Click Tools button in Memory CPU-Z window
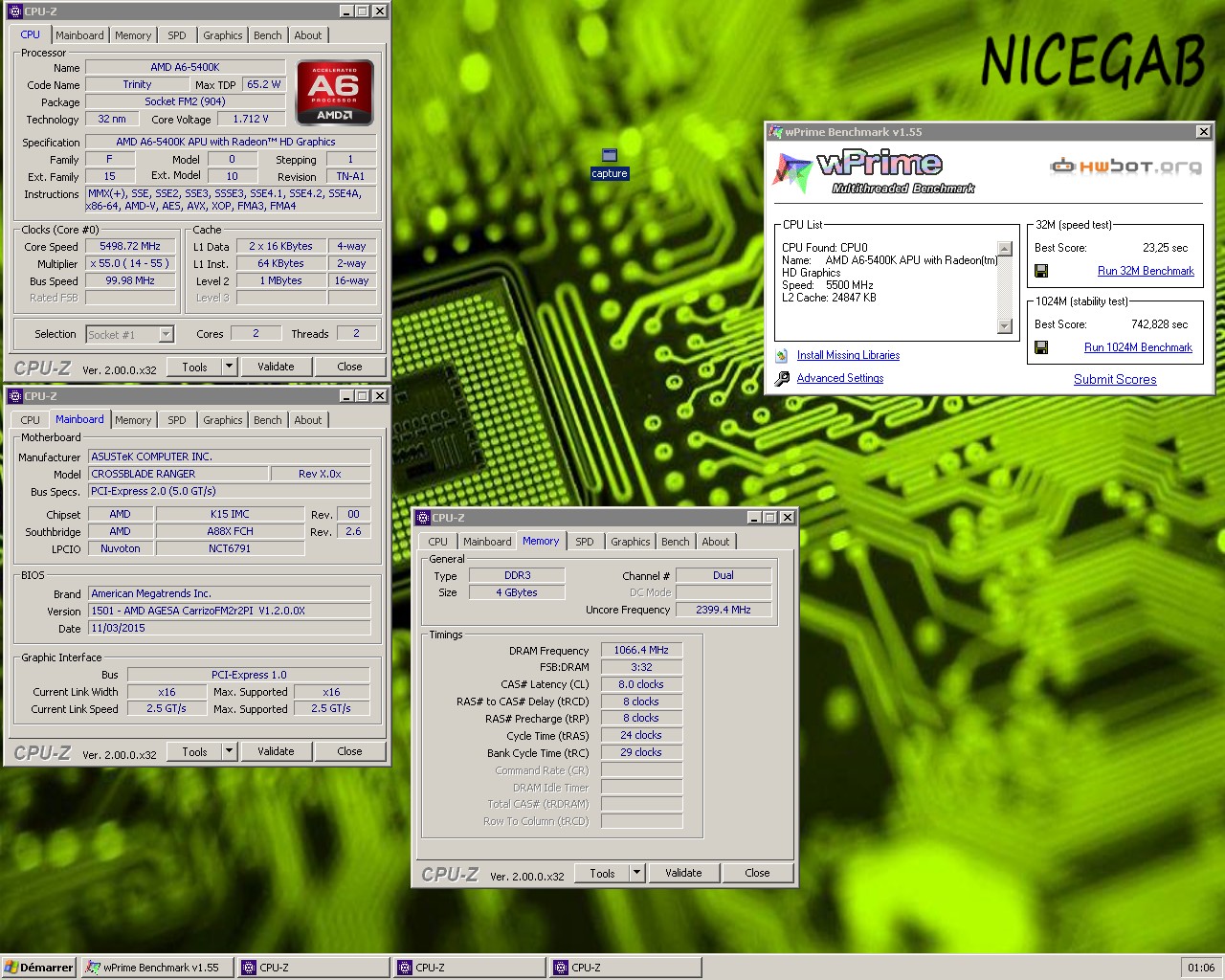 click(602, 873)
